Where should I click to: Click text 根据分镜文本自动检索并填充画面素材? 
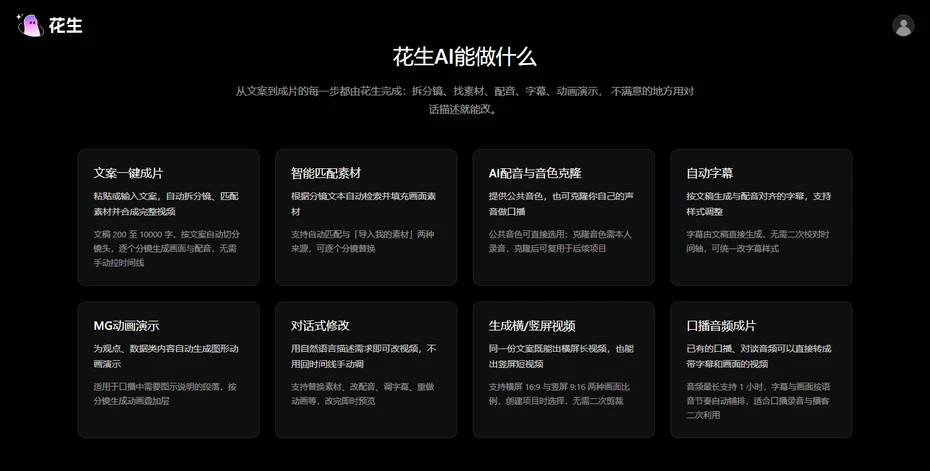point(364,203)
